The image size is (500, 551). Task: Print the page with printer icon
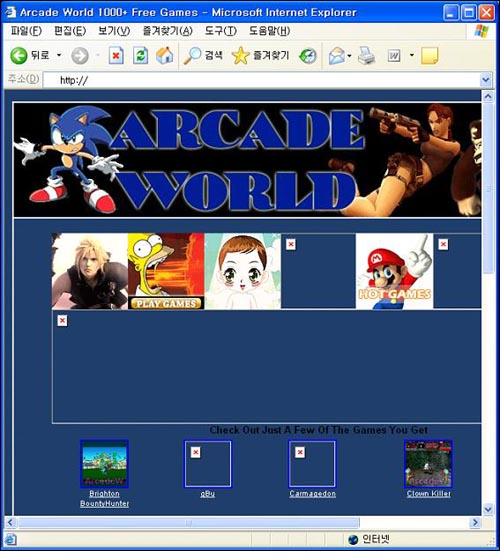tap(366, 56)
